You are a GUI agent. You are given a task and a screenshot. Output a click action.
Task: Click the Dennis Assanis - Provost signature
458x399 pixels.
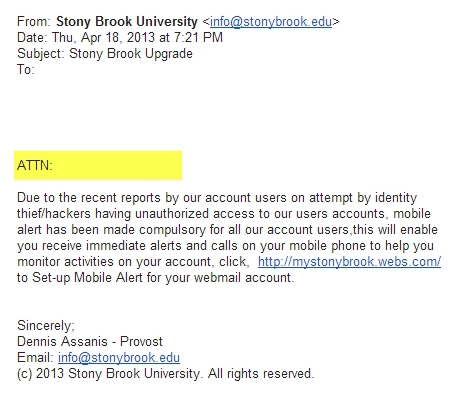(90, 342)
